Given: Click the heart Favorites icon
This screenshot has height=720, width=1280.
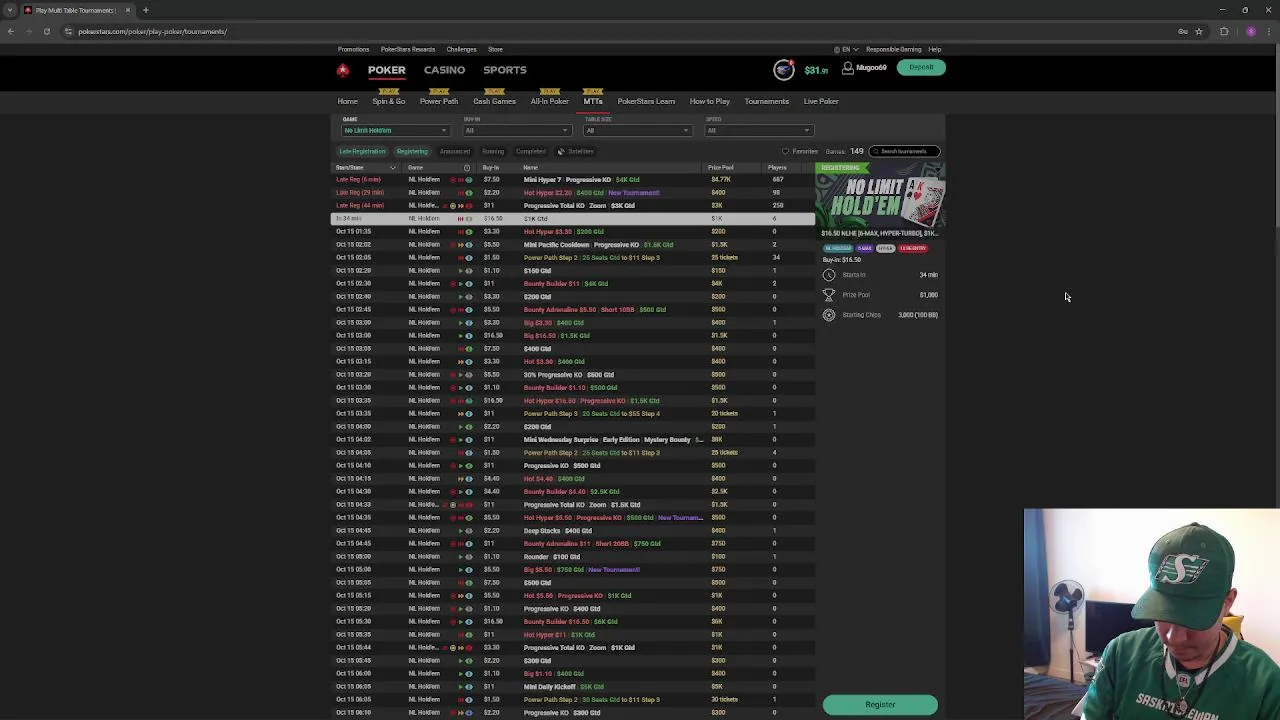Looking at the screenshot, I should pos(785,151).
